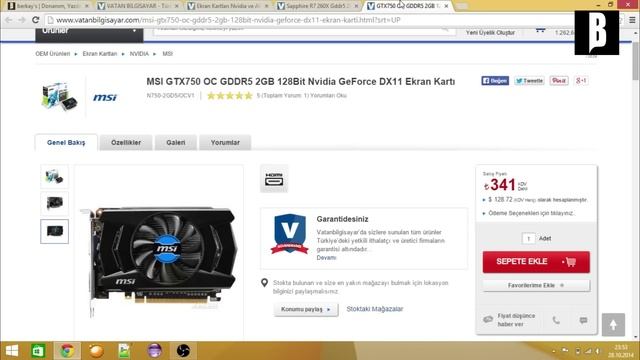This screenshot has width=640, height=360.
Task: Switch to the Genel Bakış tab
Action: pos(66,142)
